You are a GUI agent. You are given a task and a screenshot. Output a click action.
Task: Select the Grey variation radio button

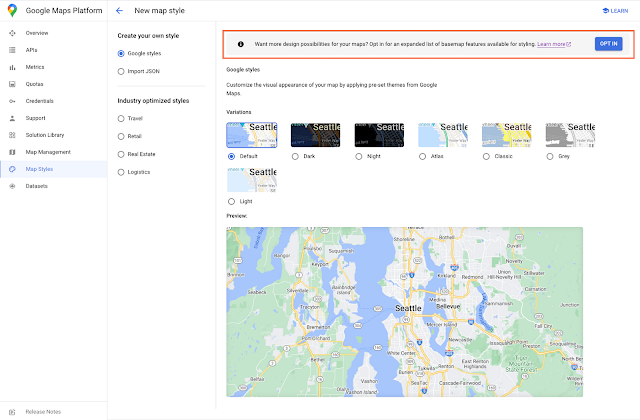(x=550, y=156)
